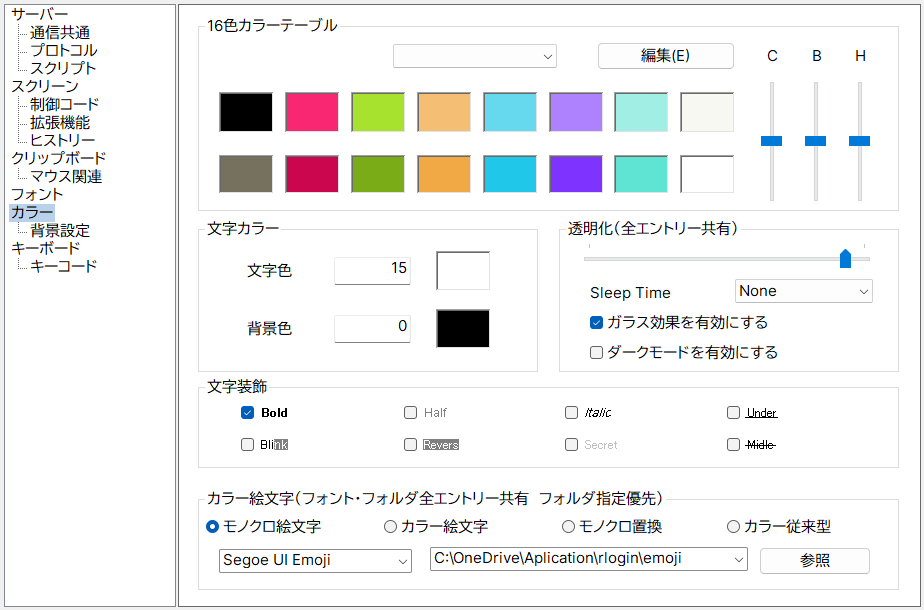Click the hot pink color swatch
Viewport: 924px width, 610px height.
point(311,112)
